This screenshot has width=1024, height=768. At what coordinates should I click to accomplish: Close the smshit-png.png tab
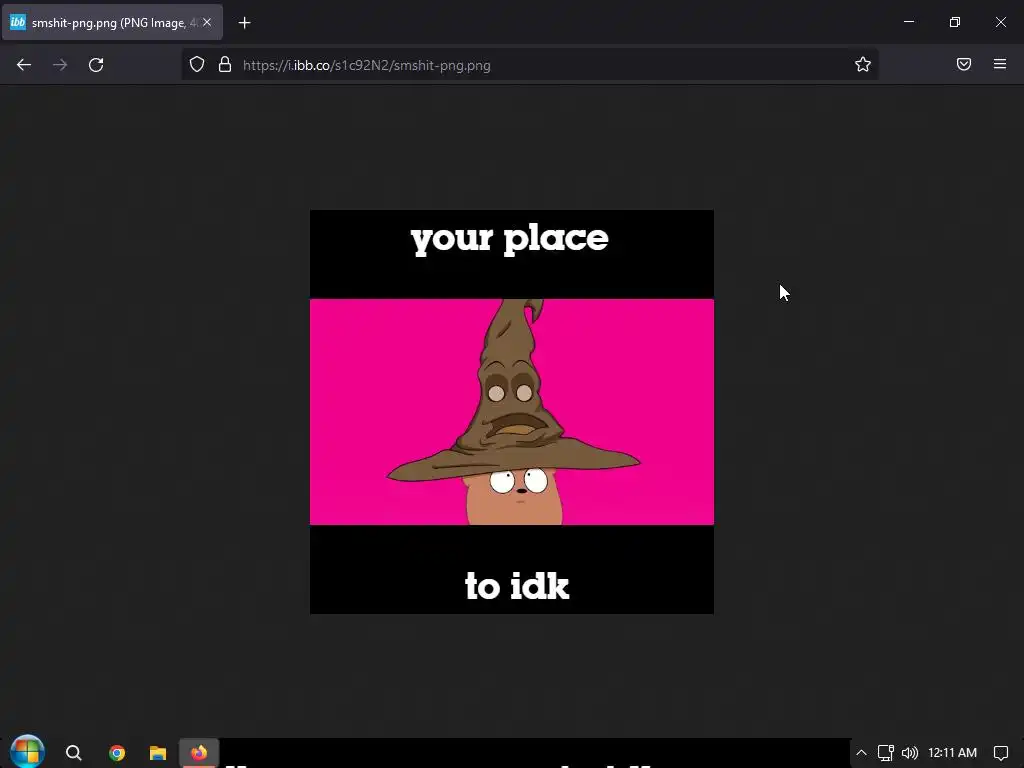tap(207, 22)
